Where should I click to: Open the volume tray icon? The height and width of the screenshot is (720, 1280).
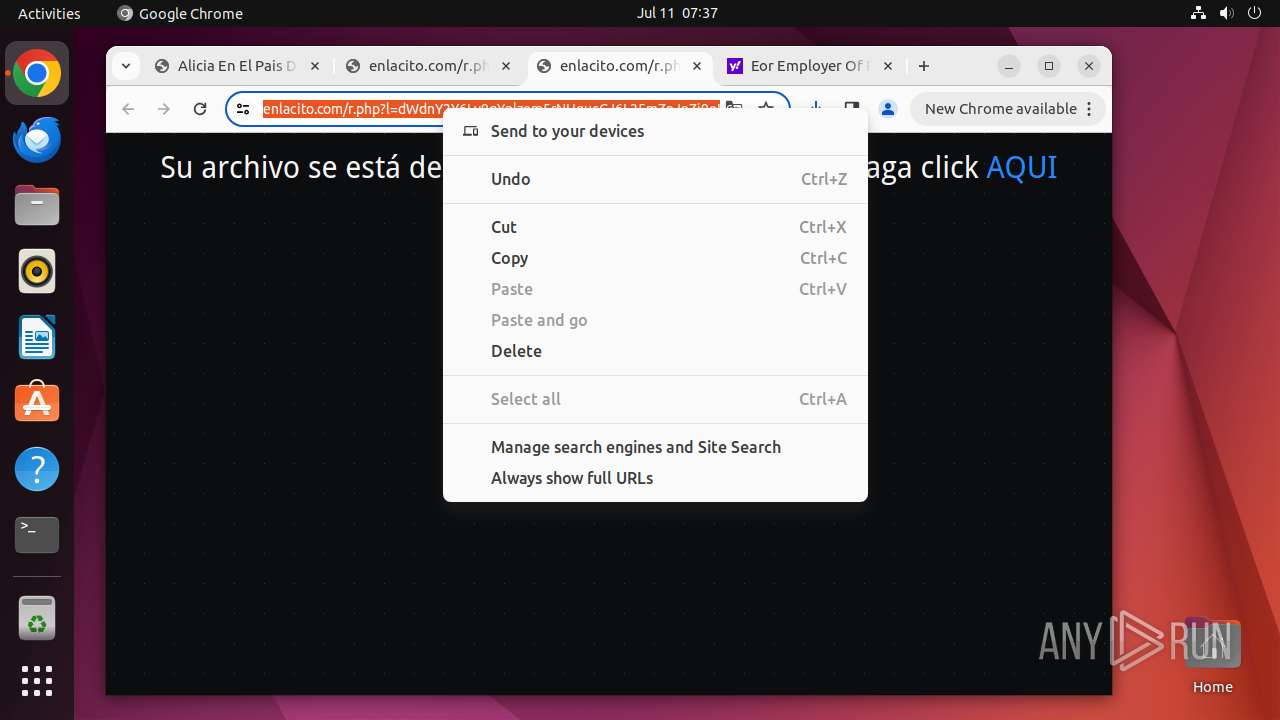(x=1227, y=13)
